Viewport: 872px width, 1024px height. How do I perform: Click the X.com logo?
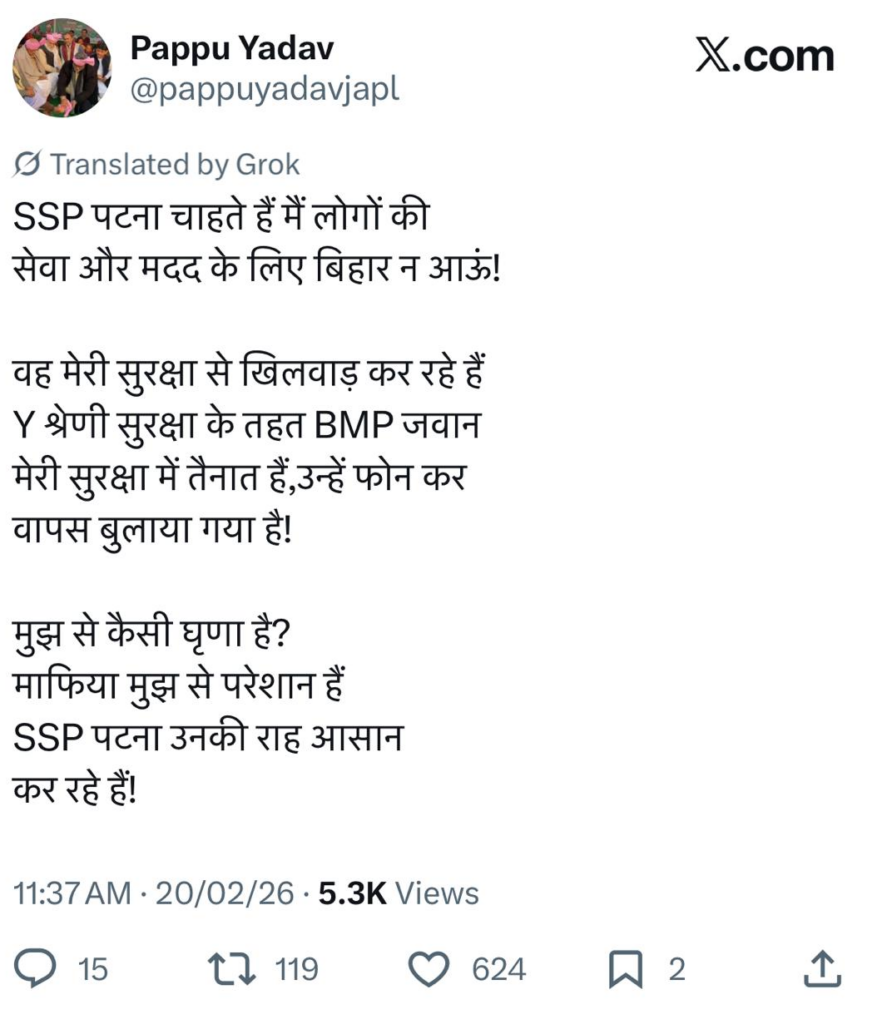765,56
